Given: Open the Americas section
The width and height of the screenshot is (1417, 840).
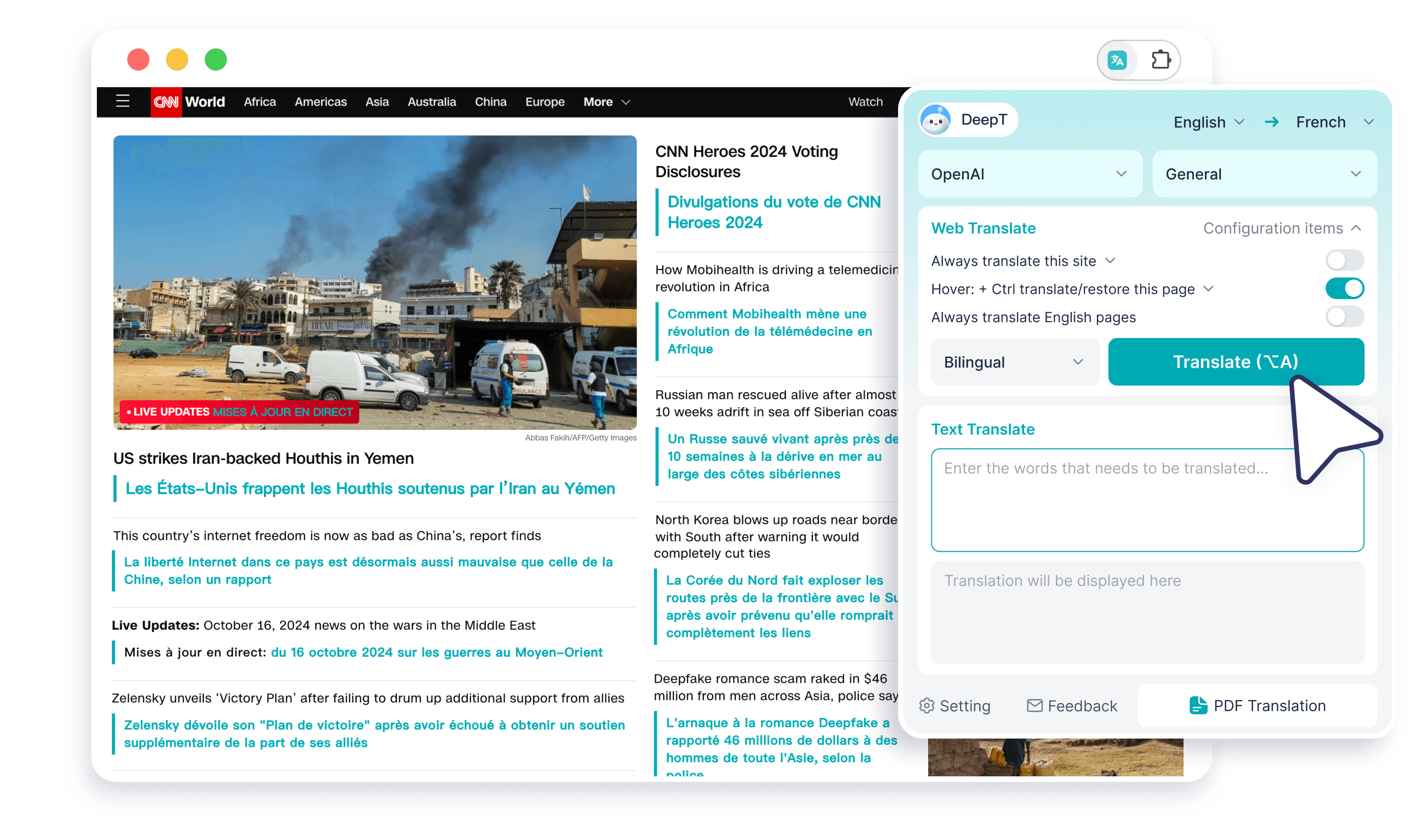Looking at the screenshot, I should [320, 102].
